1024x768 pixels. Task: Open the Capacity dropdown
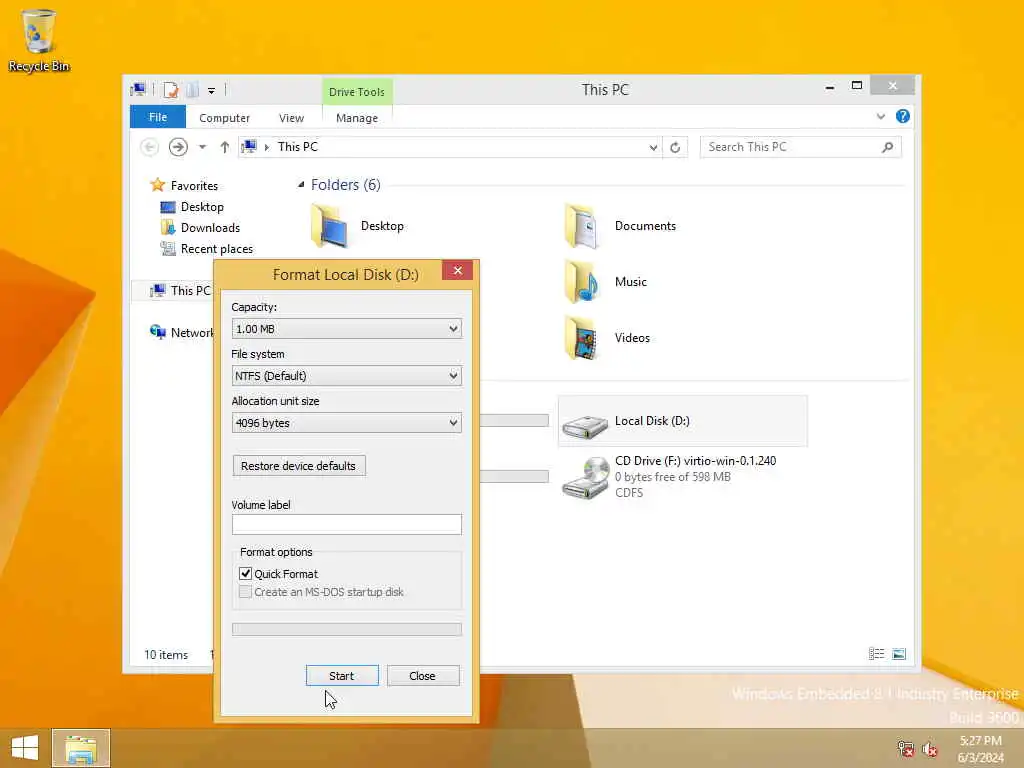click(347, 328)
